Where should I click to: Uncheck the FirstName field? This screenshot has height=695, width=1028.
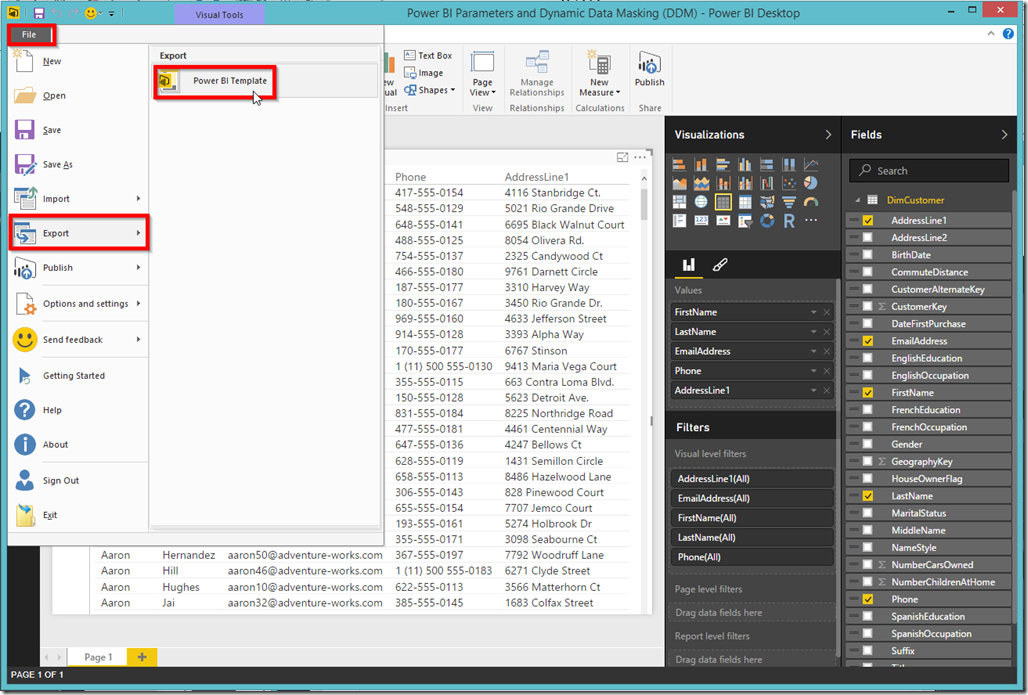click(868, 392)
